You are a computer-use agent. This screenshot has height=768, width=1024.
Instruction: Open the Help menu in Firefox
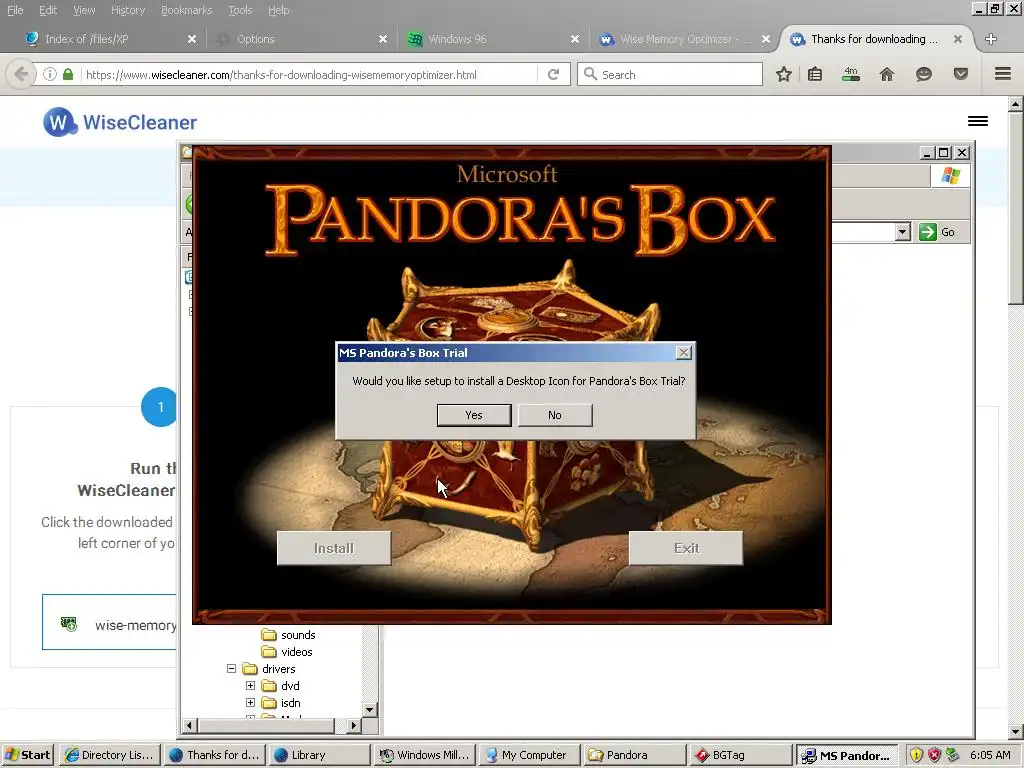pos(278,10)
